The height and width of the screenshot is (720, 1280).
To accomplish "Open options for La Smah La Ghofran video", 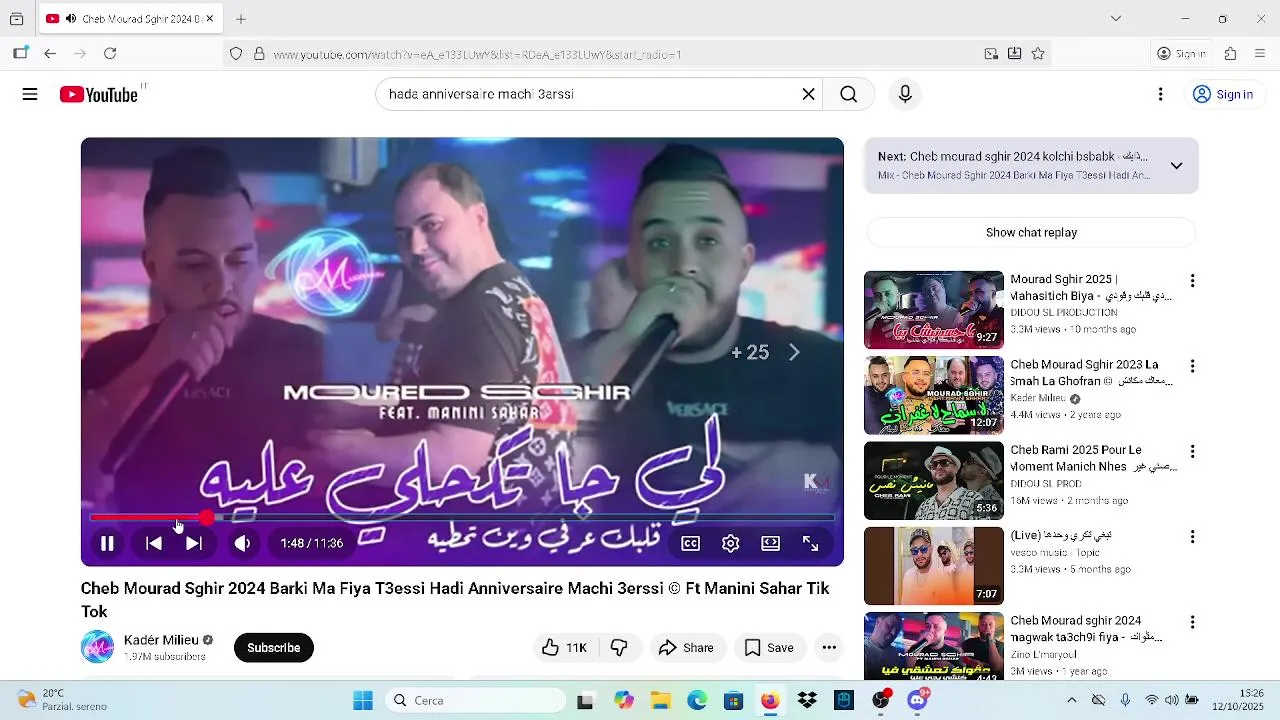I will coord(1192,366).
